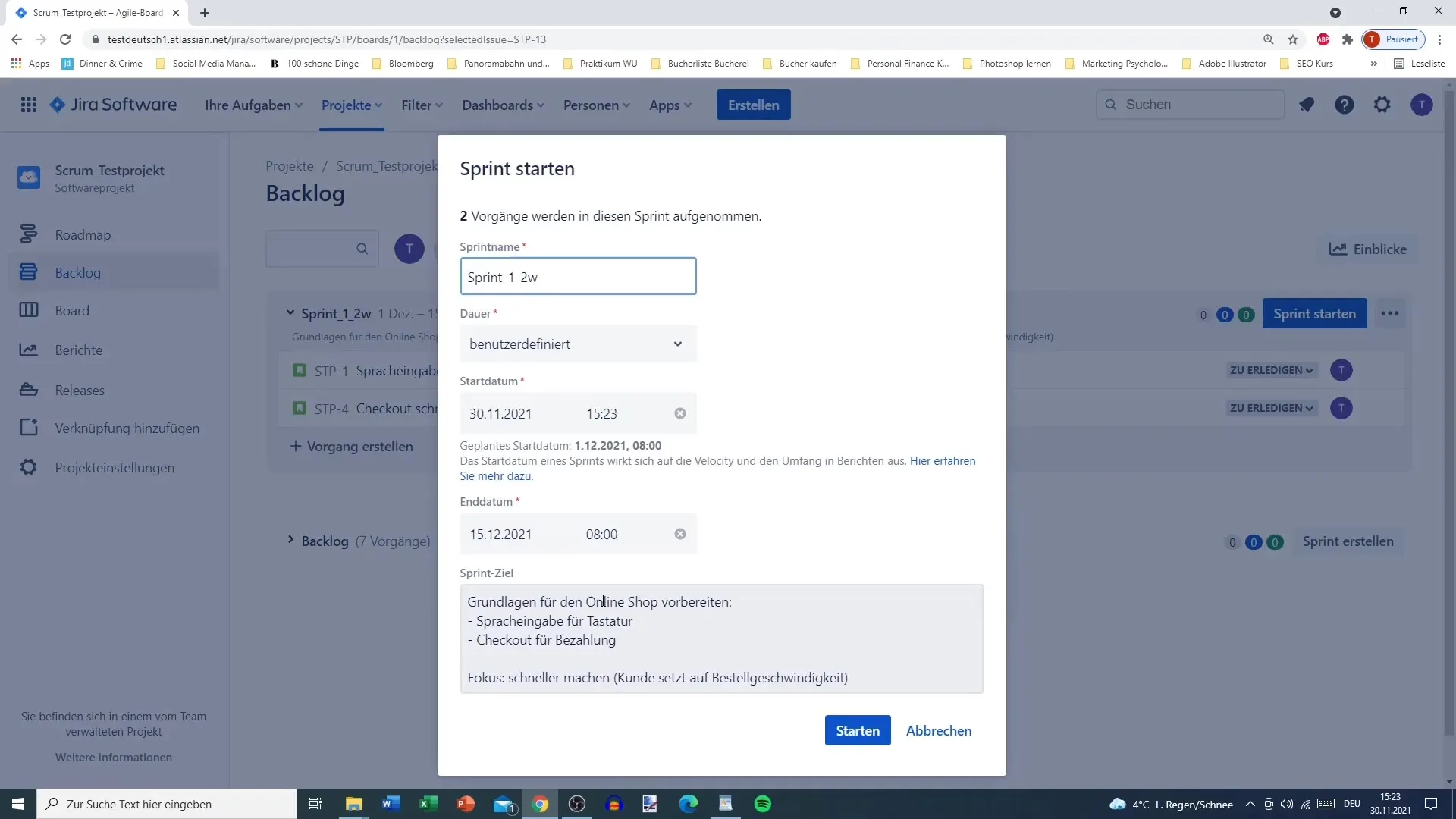Click the Erstellen button

[753, 105]
